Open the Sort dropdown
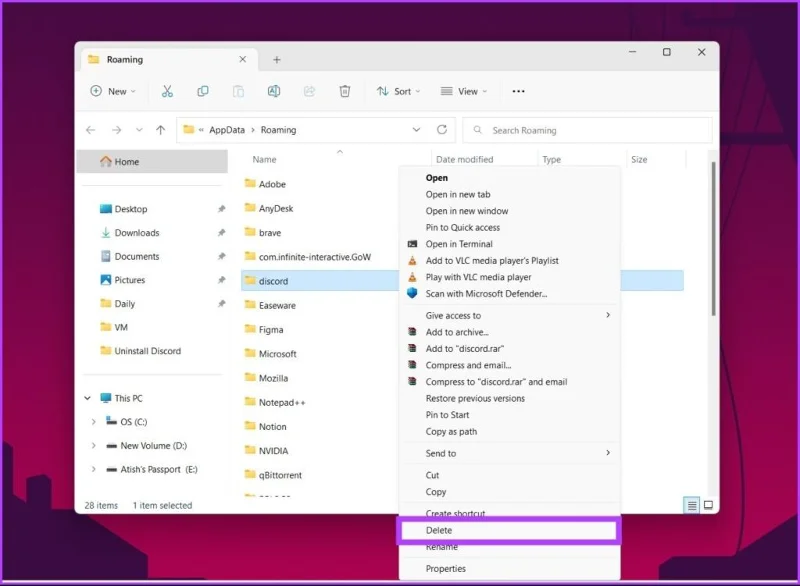800x586 pixels. pyautogui.click(x=399, y=91)
